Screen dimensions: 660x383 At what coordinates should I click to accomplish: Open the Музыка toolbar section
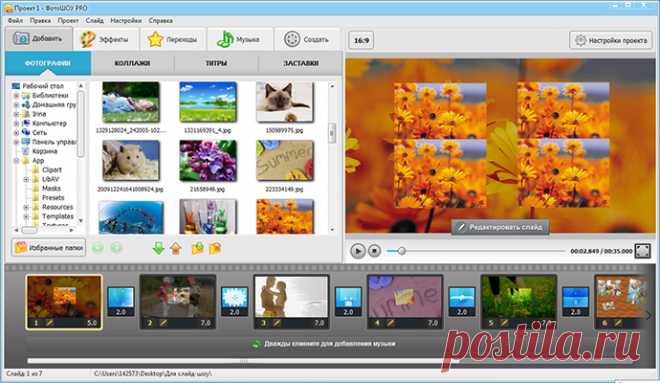(x=239, y=40)
